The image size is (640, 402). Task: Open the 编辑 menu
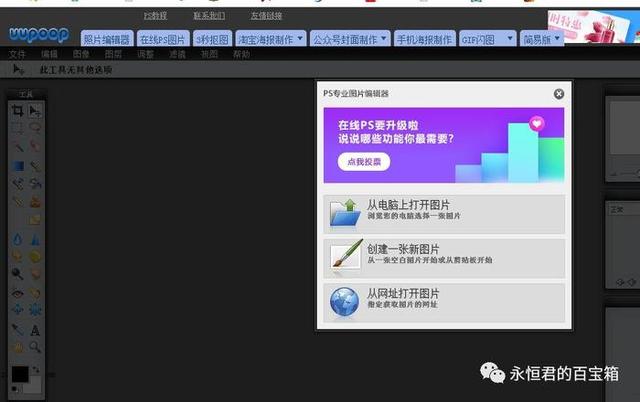(x=49, y=54)
